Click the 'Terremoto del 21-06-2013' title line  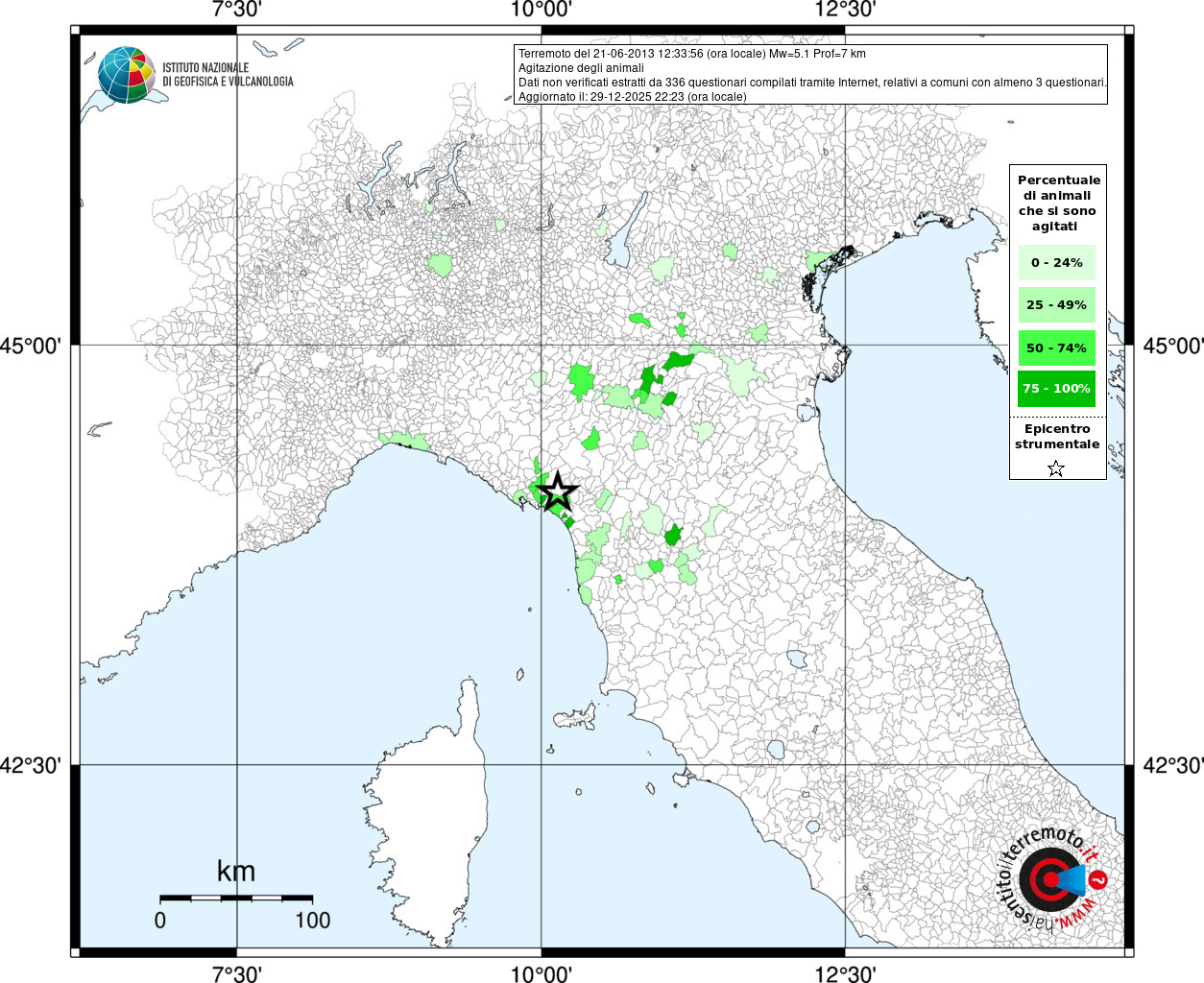[691, 54]
